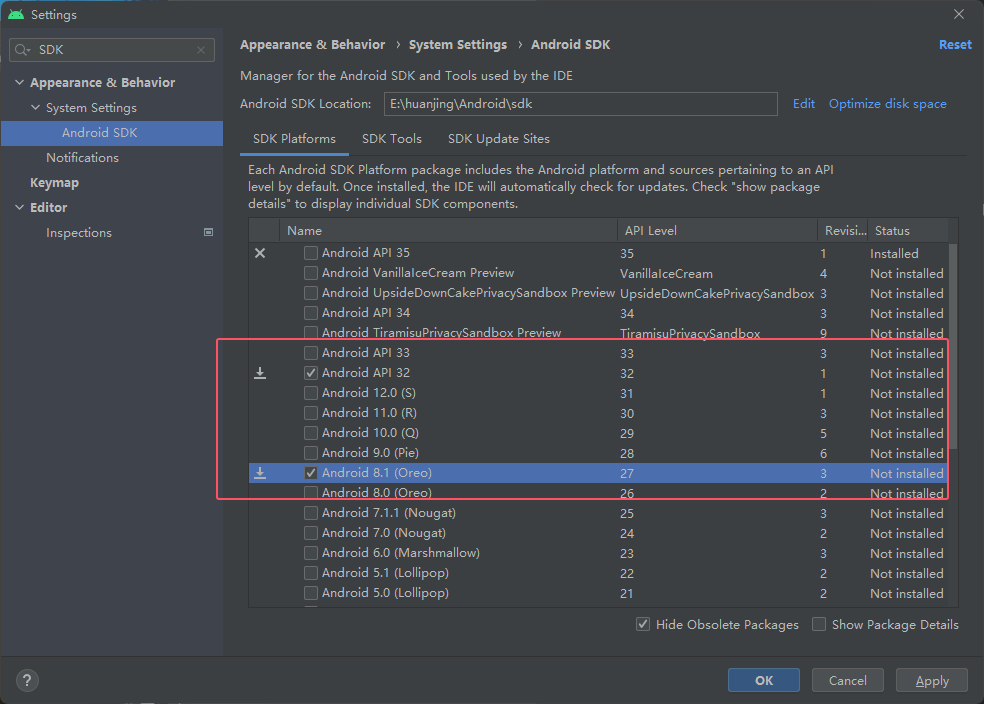This screenshot has width=984, height=704.
Task: Check Android 9.0 (Pie) checkbox
Action: 311,452
